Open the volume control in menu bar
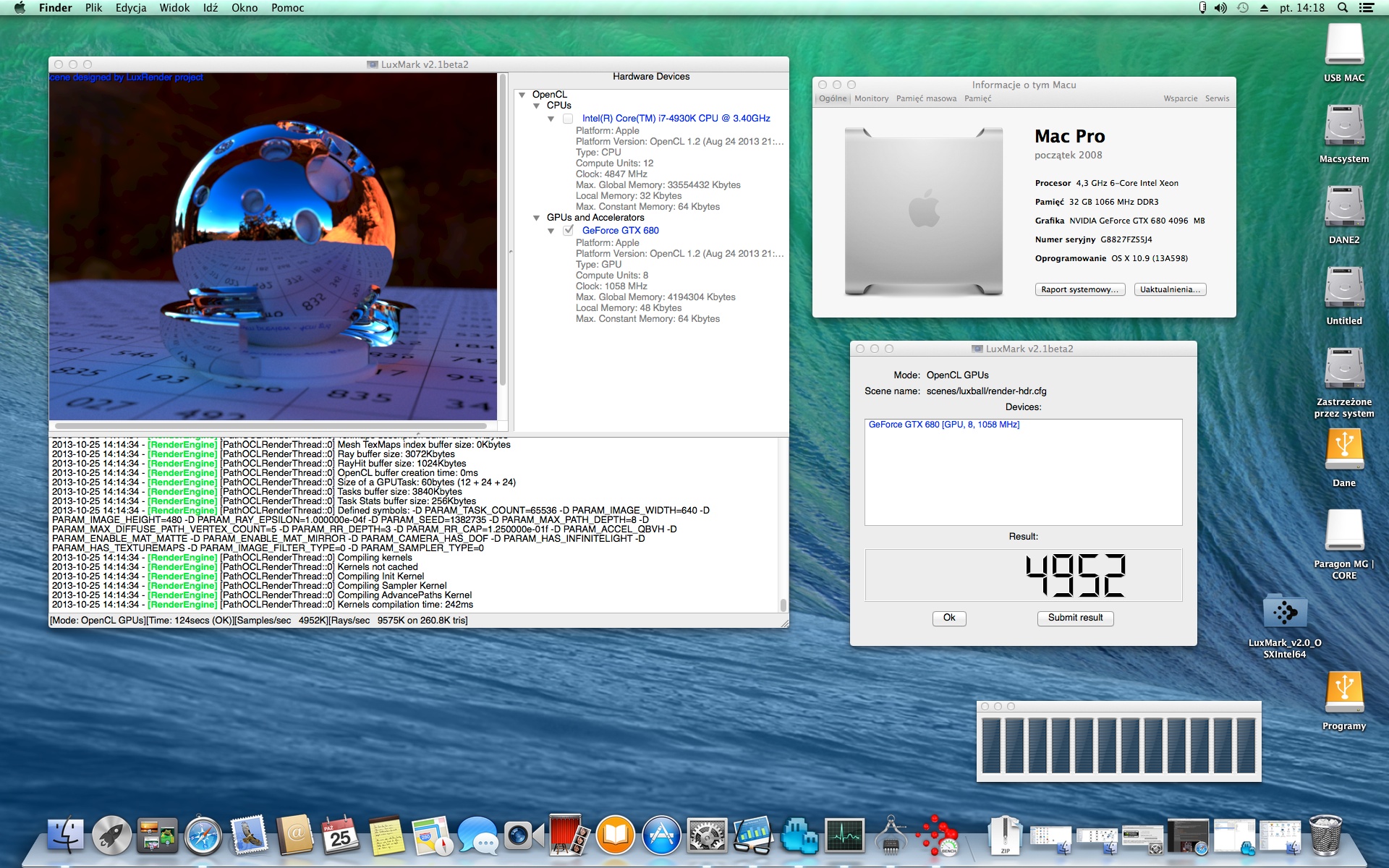The width and height of the screenshot is (1389, 868). point(1220,8)
